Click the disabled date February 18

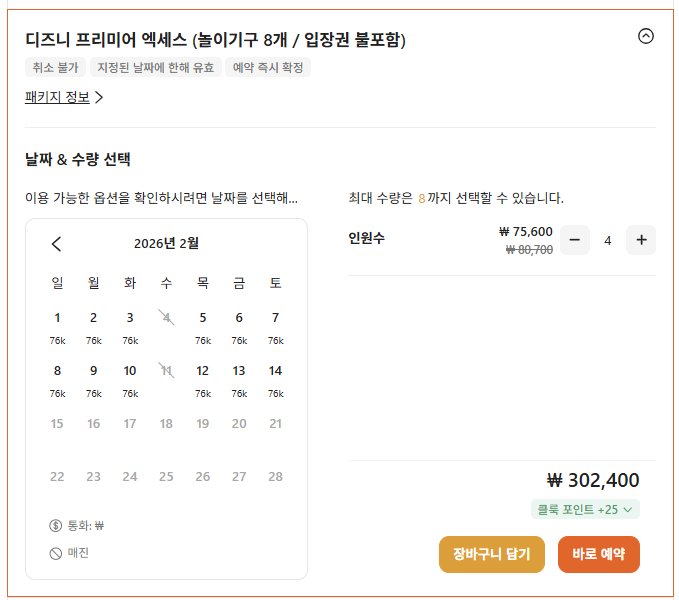[x=166, y=423]
